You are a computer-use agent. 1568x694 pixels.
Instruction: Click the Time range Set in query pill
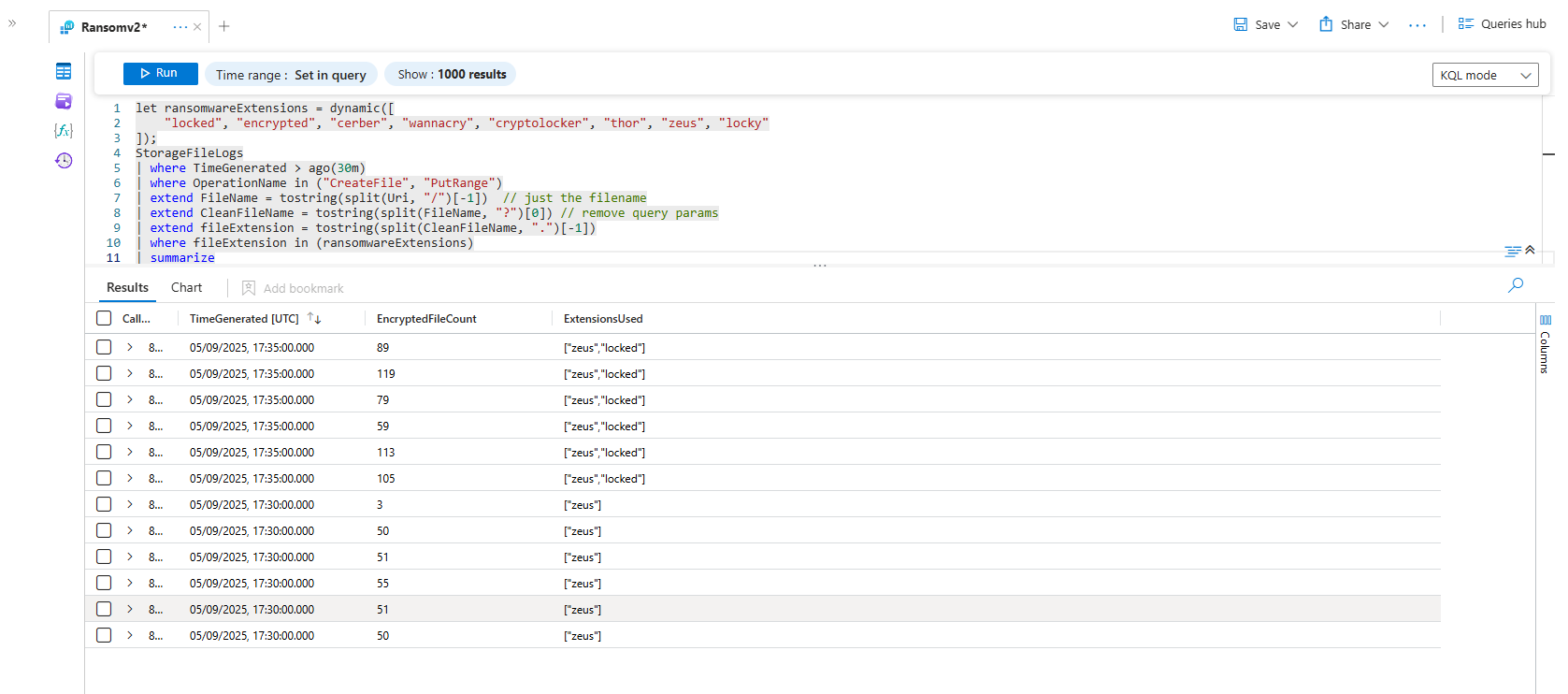coord(291,75)
